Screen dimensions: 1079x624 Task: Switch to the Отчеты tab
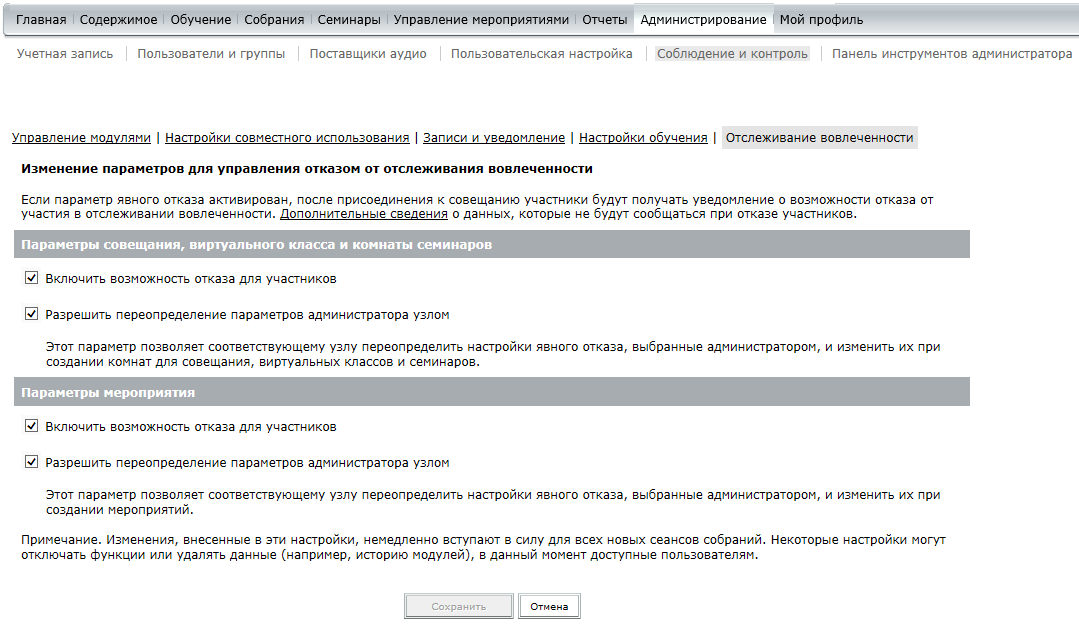pyautogui.click(x=605, y=20)
